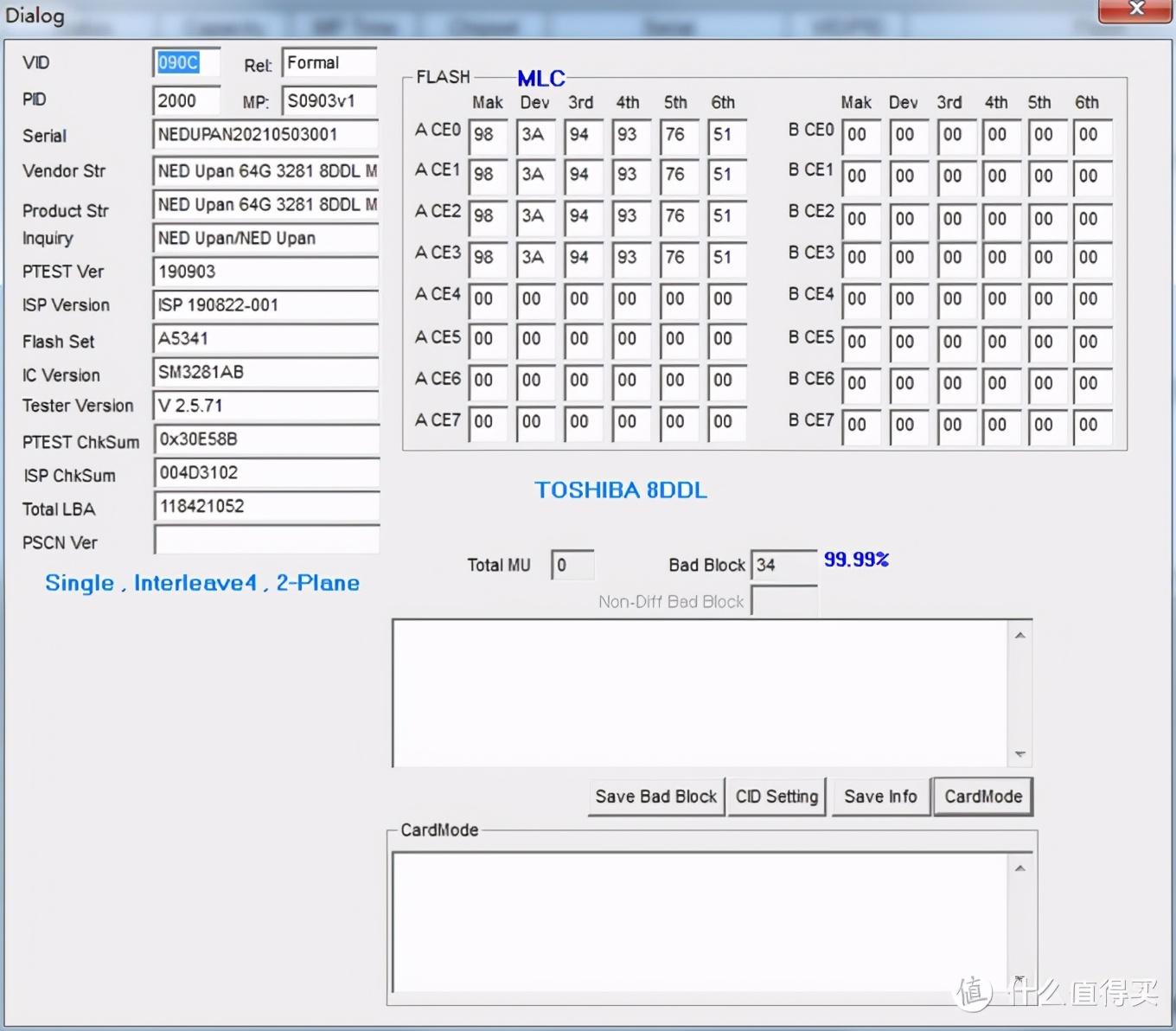Click the B CE0 Mak value box
The height and width of the screenshot is (1031, 1176).
tap(860, 135)
